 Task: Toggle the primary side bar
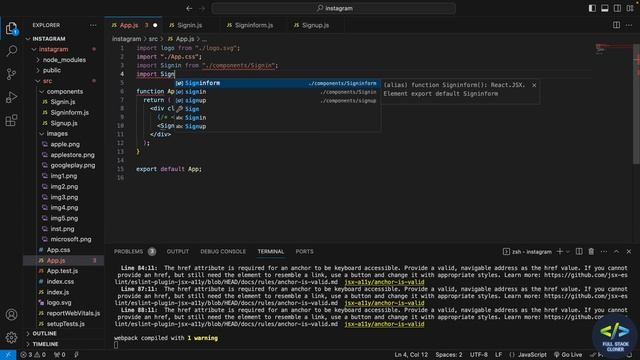pyautogui.click(x=592, y=8)
